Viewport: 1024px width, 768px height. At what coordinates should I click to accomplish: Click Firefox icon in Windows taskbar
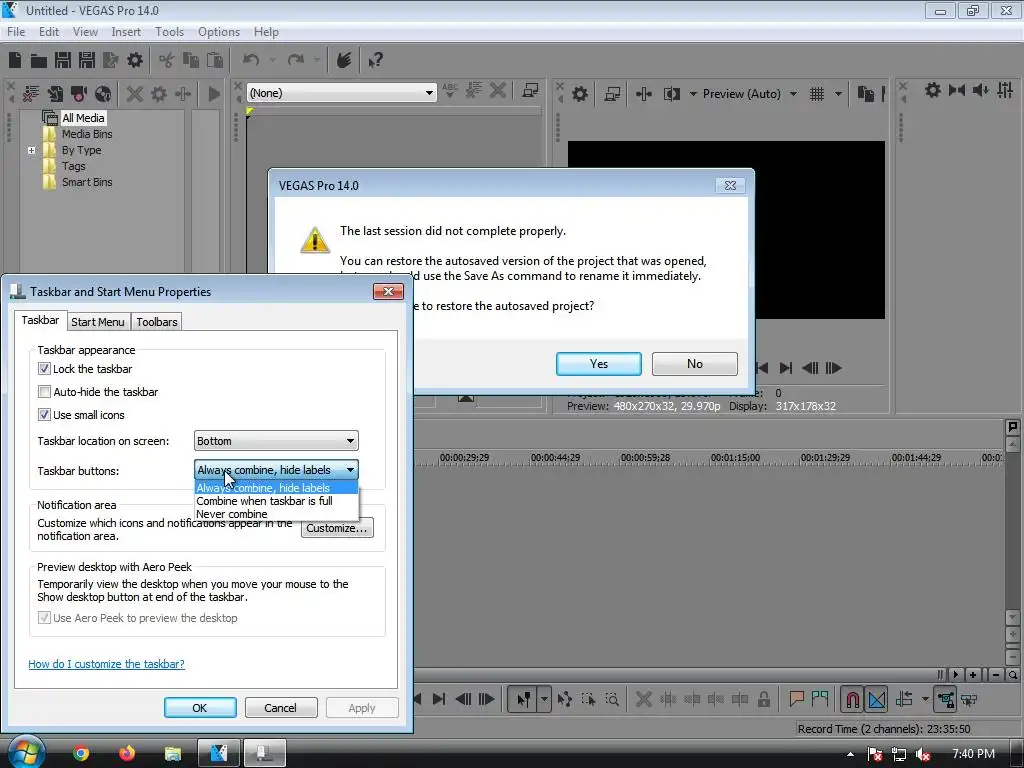point(127,753)
